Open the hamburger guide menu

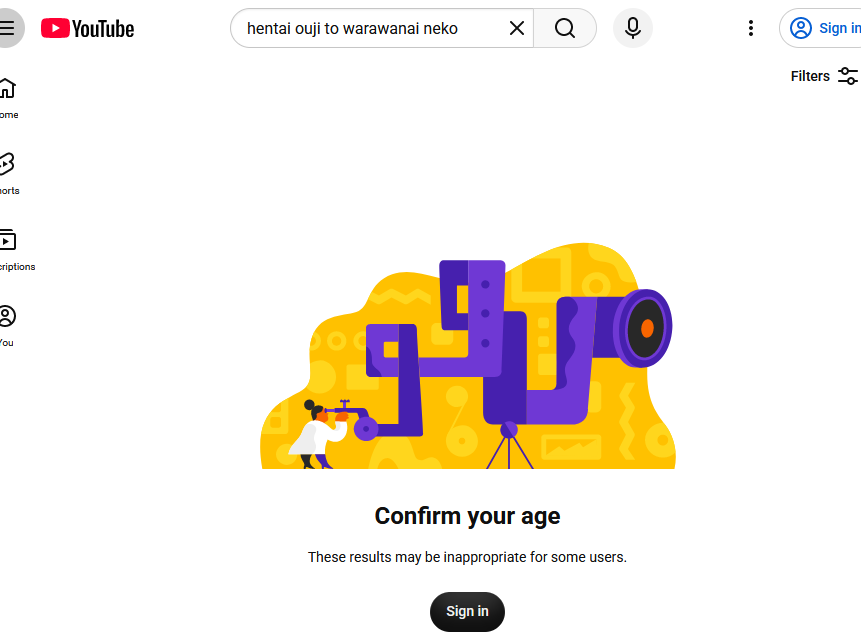click(x=8, y=28)
